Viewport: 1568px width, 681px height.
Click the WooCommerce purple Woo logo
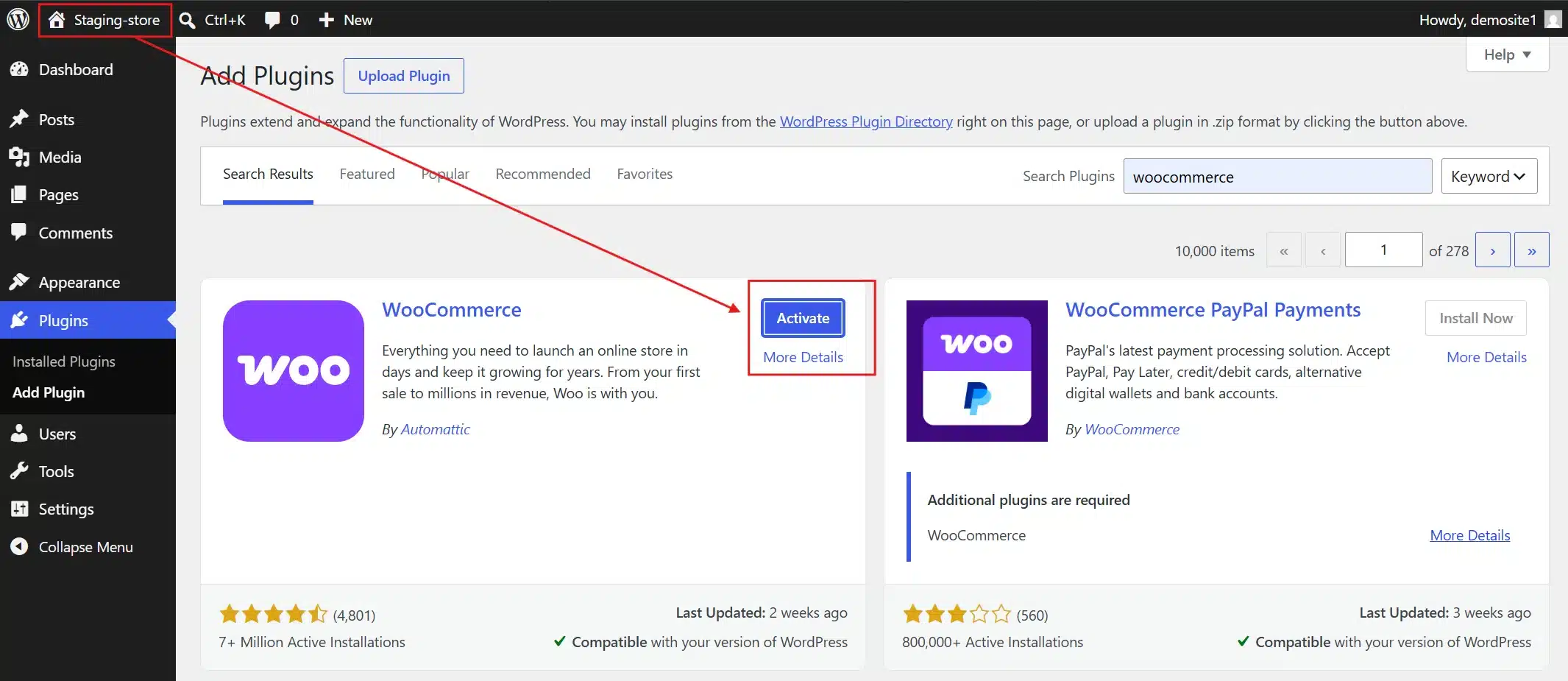(294, 371)
